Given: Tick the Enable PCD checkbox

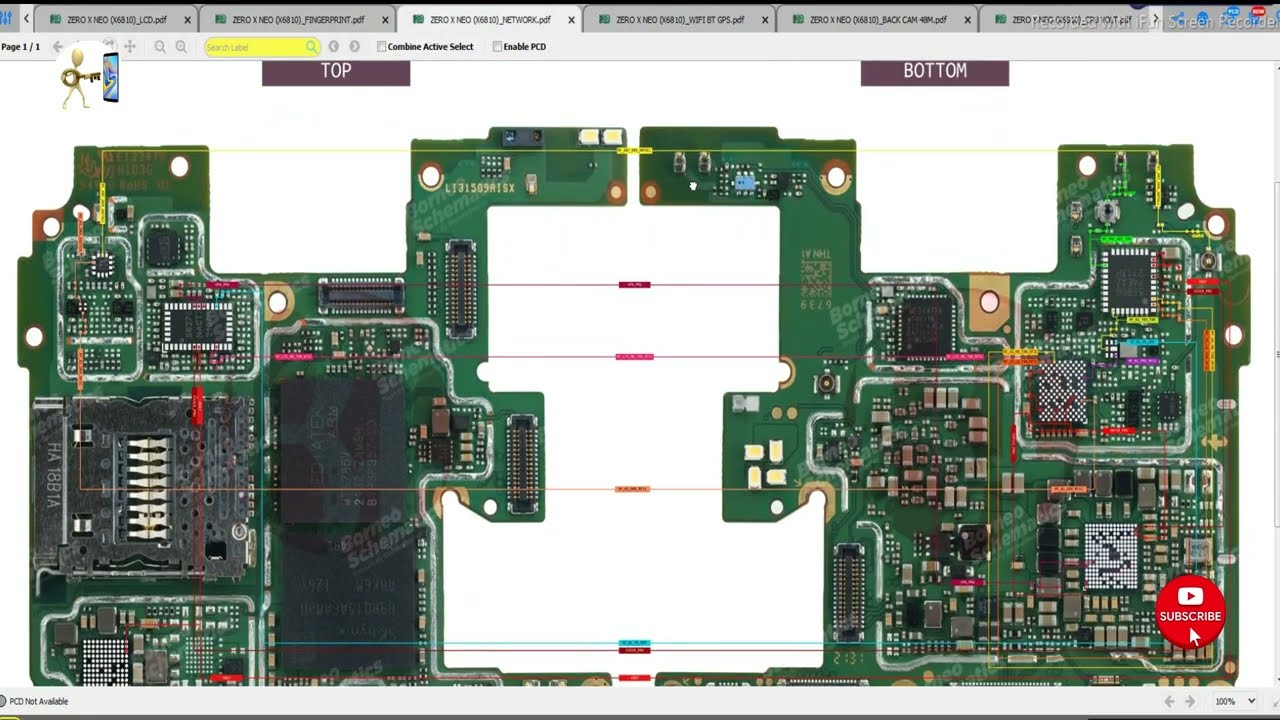Looking at the screenshot, I should [x=497, y=47].
